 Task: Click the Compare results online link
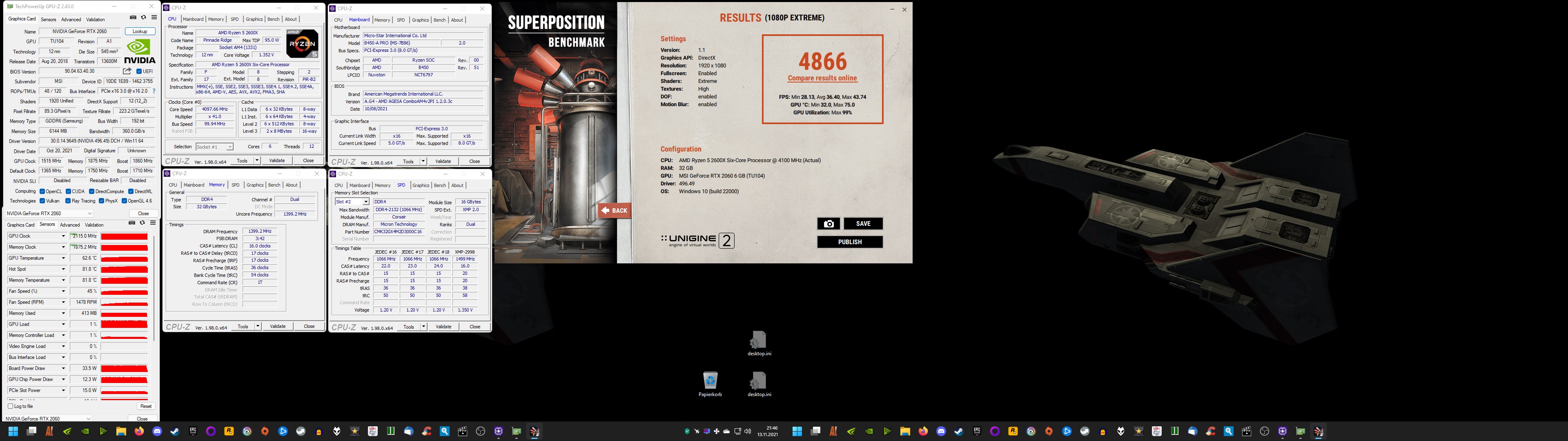(822, 78)
